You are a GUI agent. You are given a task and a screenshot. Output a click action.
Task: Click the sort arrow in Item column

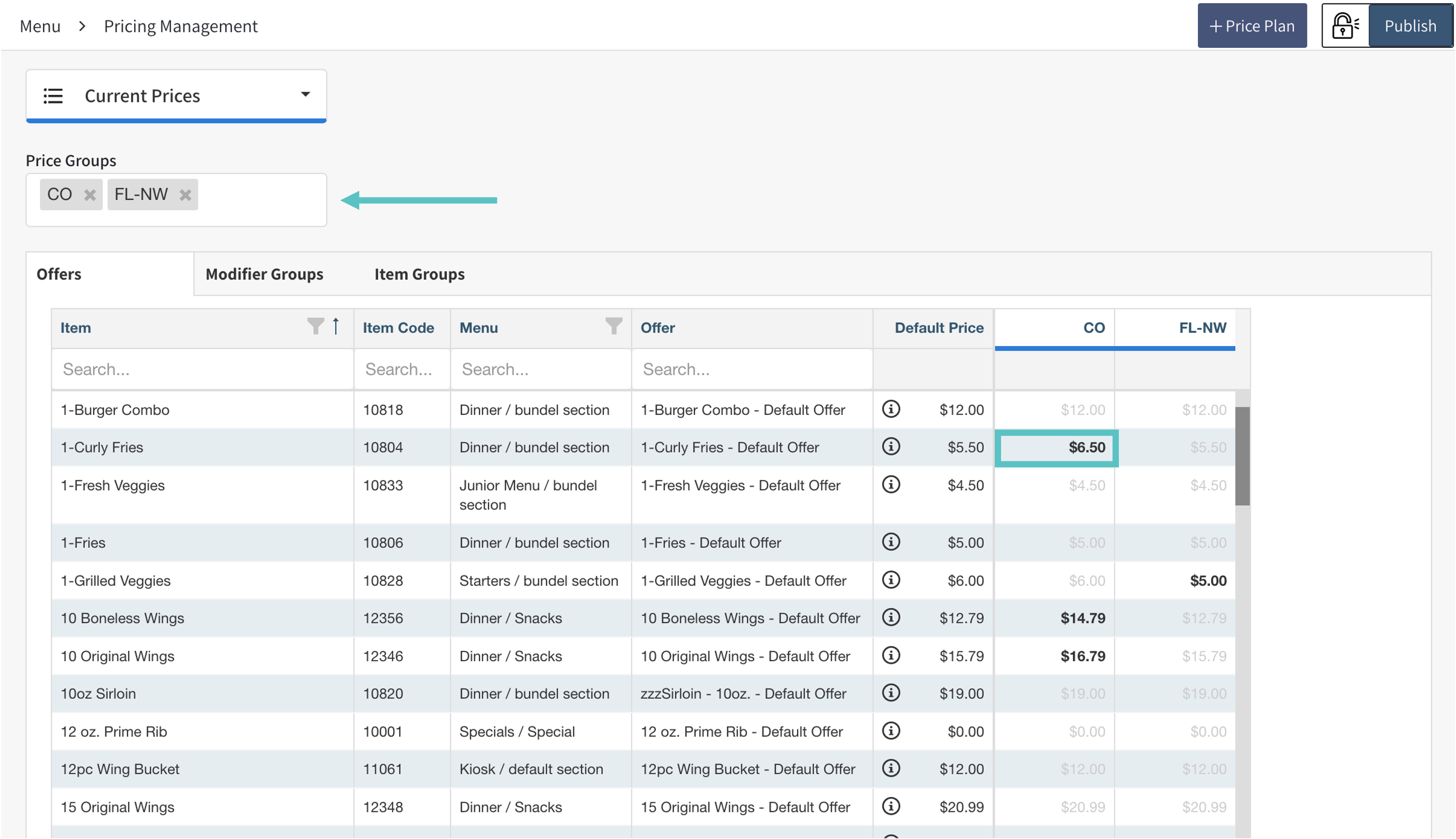click(x=335, y=327)
